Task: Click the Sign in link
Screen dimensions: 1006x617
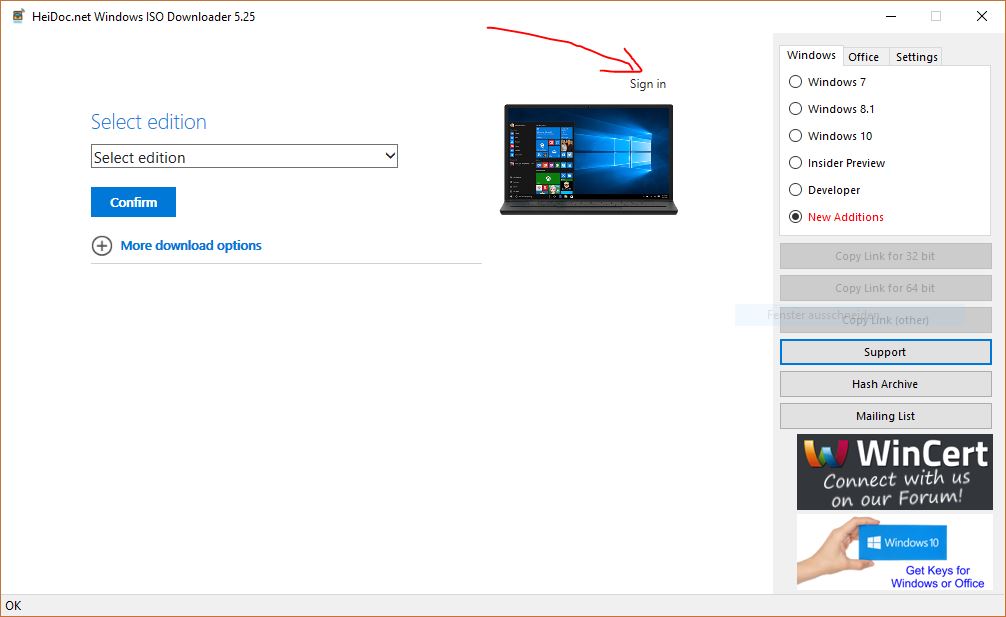Action: 647,84
